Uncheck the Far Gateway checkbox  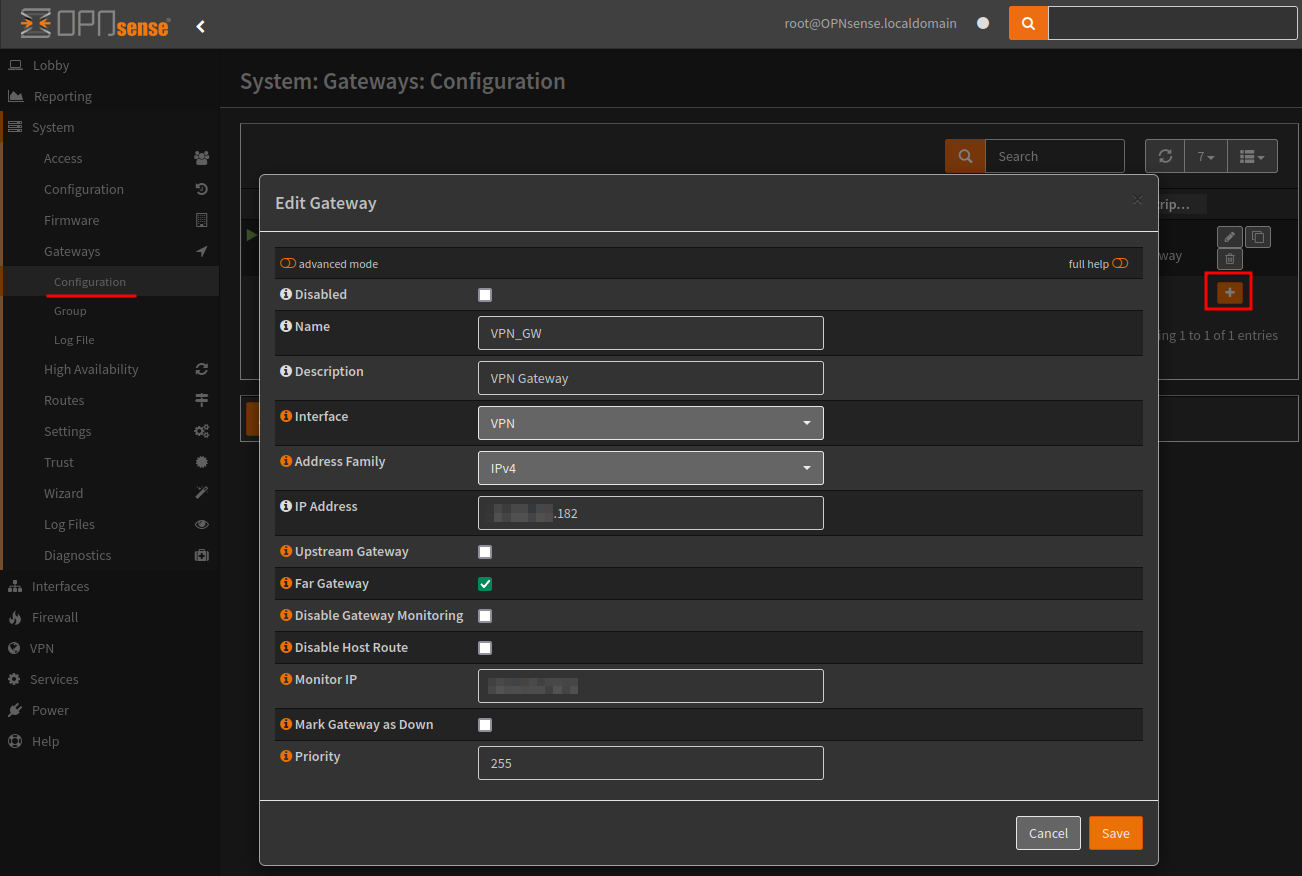click(485, 584)
